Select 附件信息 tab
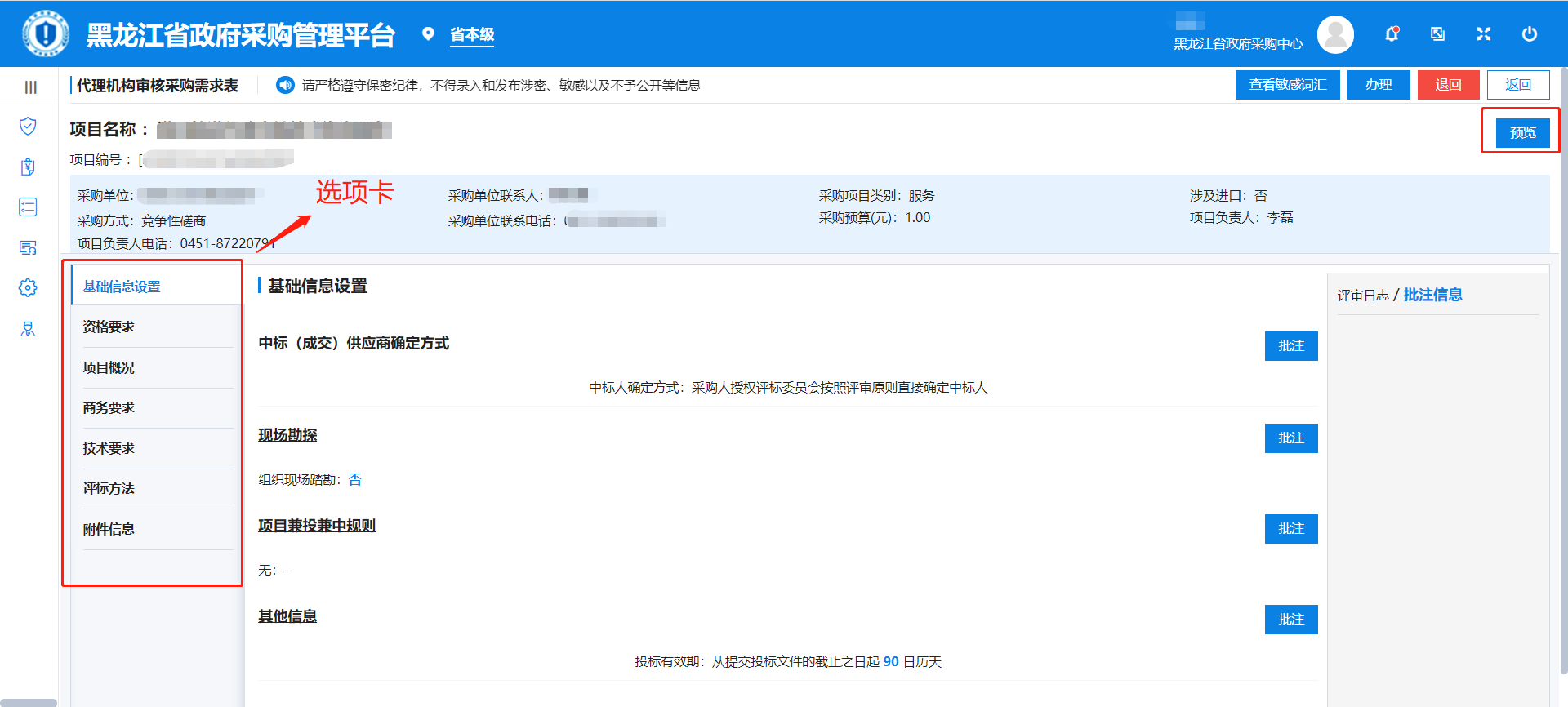1568x707 pixels. pos(156,529)
